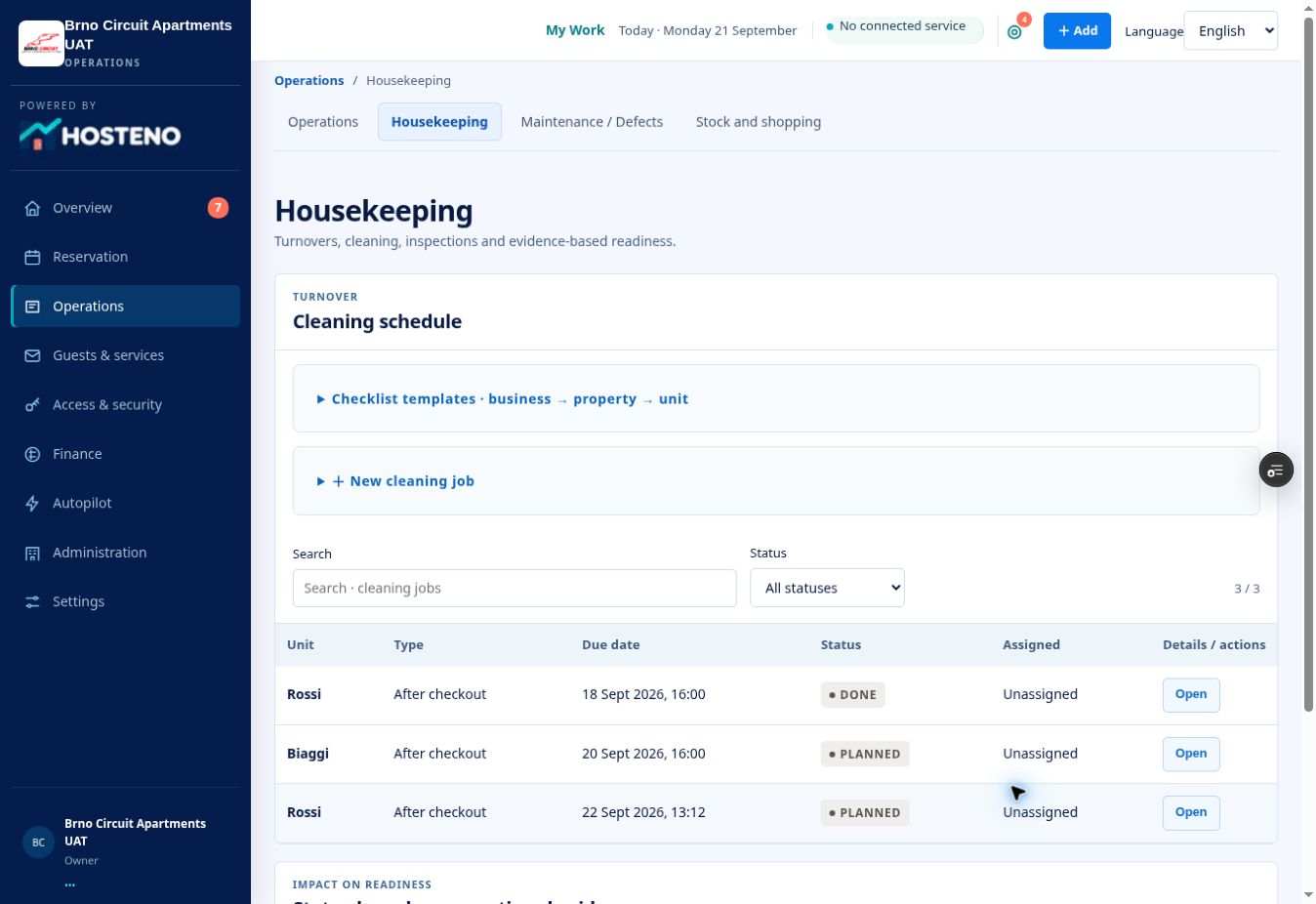Viewport: 1316px width, 904px height.
Task: Click the Reservation calendar icon
Action: [x=32, y=257]
